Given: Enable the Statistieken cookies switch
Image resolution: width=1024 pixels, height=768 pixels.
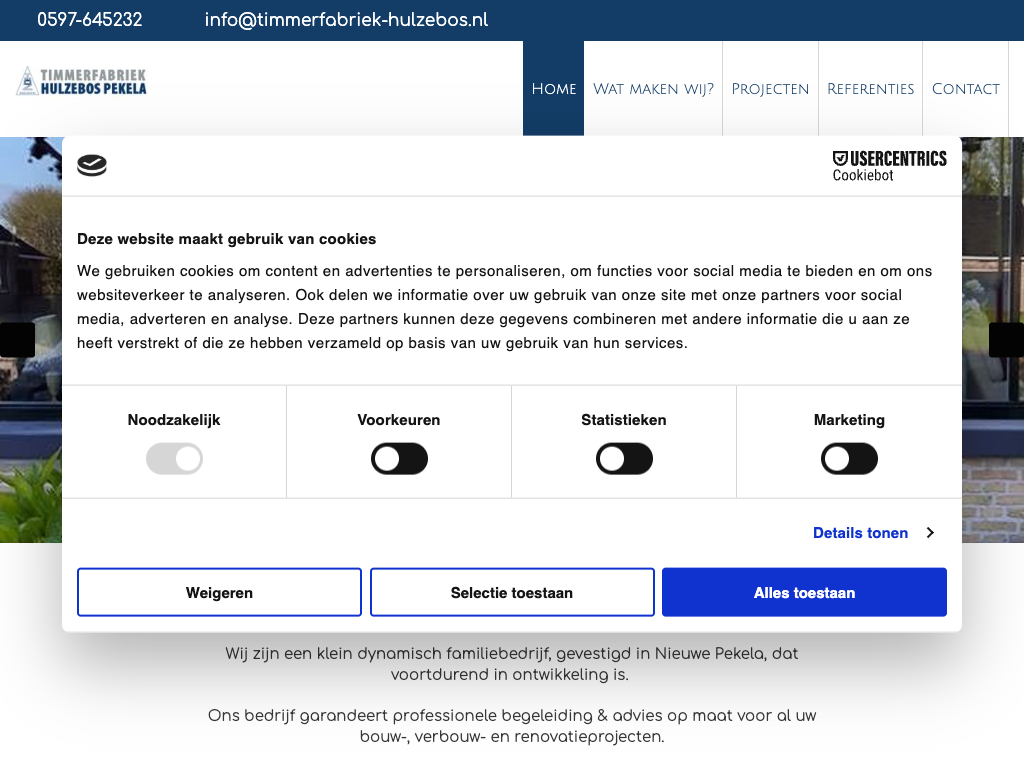Looking at the screenshot, I should pos(624,460).
